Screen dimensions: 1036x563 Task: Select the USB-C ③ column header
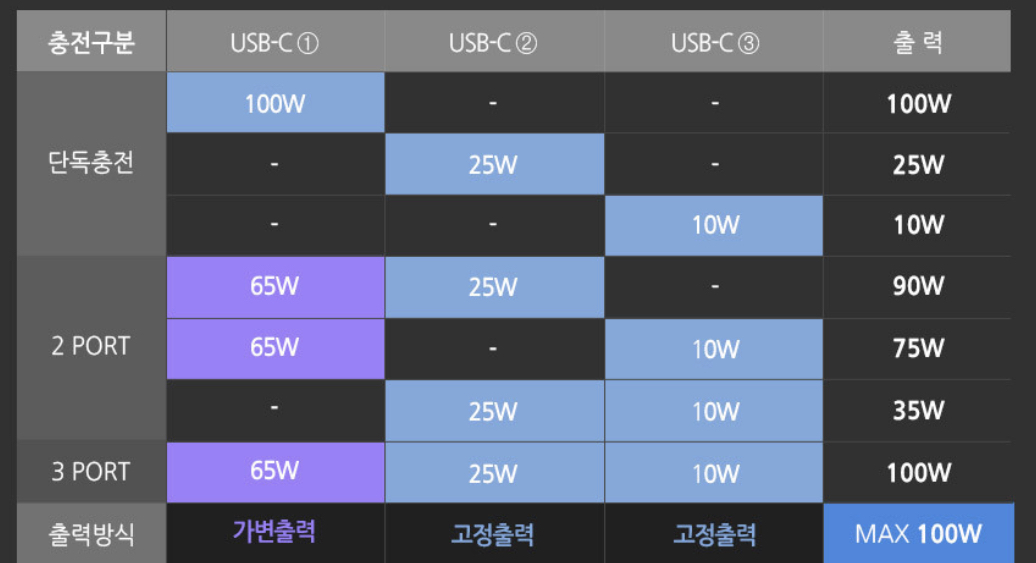click(x=714, y=43)
